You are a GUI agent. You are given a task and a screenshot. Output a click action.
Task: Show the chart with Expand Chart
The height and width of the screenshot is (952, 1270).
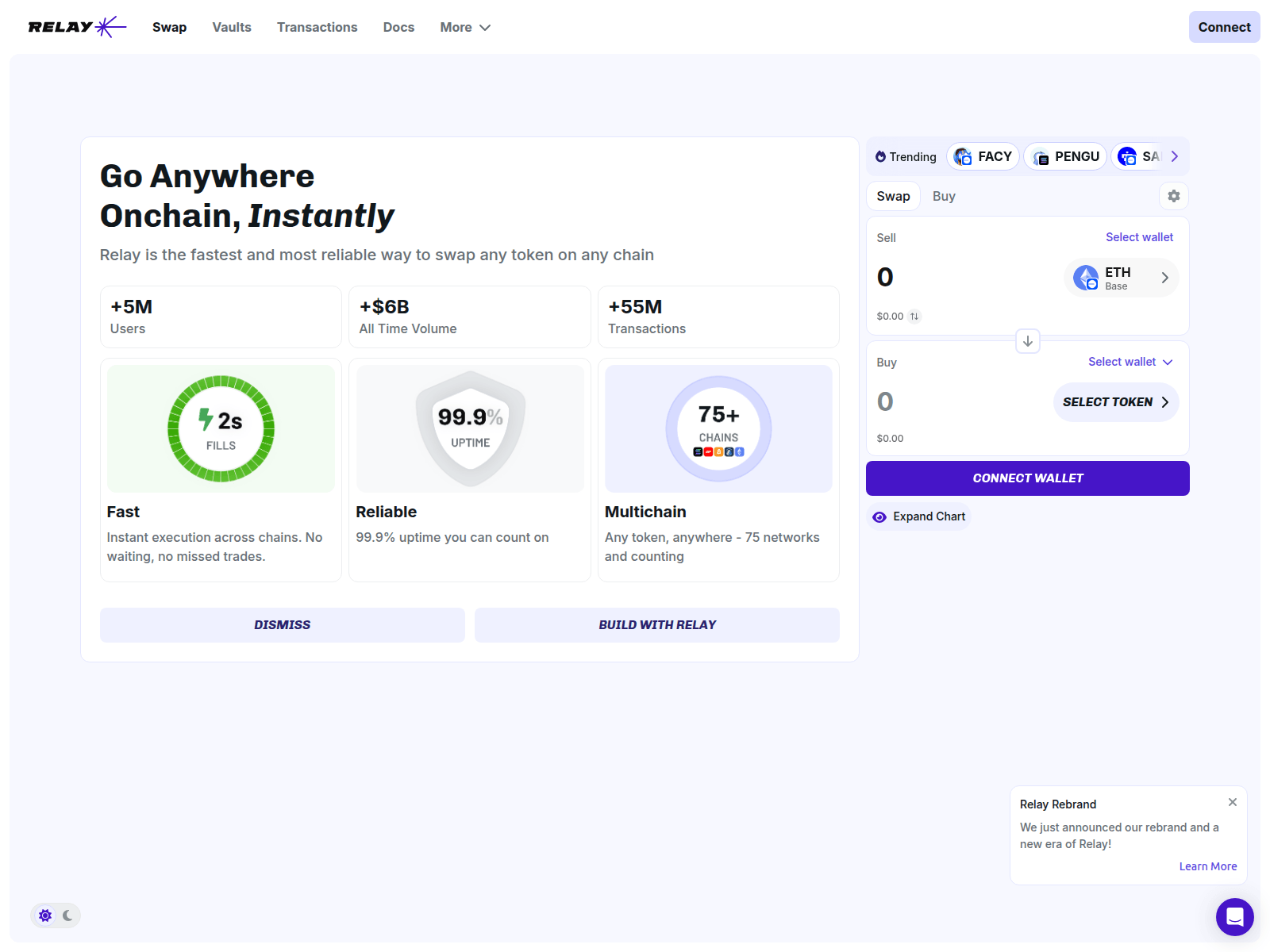pyautogui.click(x=919, y=516)
